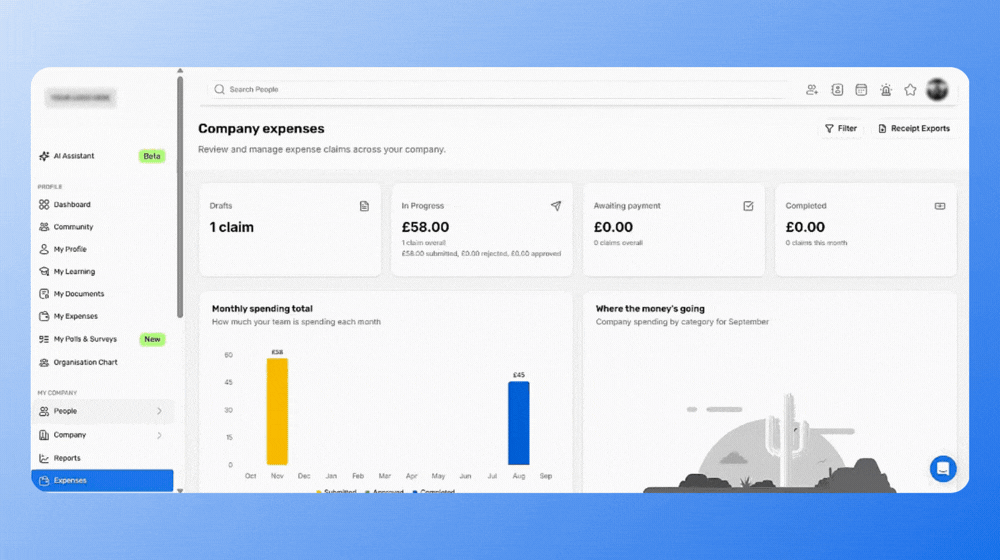Click the Receipt Exports button
This screenshot has width=1000, height=560.
pos(914,128)
